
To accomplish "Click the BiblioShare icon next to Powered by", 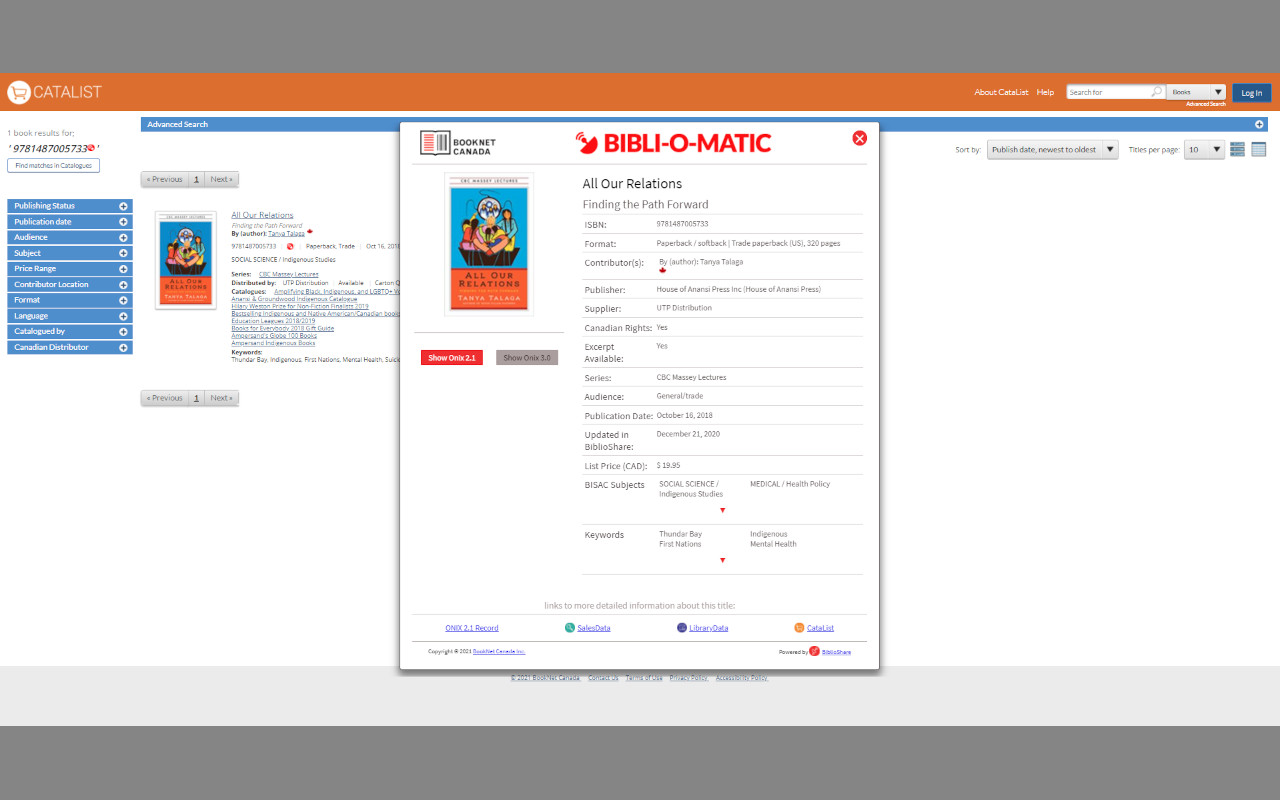I will click(812, 651).
